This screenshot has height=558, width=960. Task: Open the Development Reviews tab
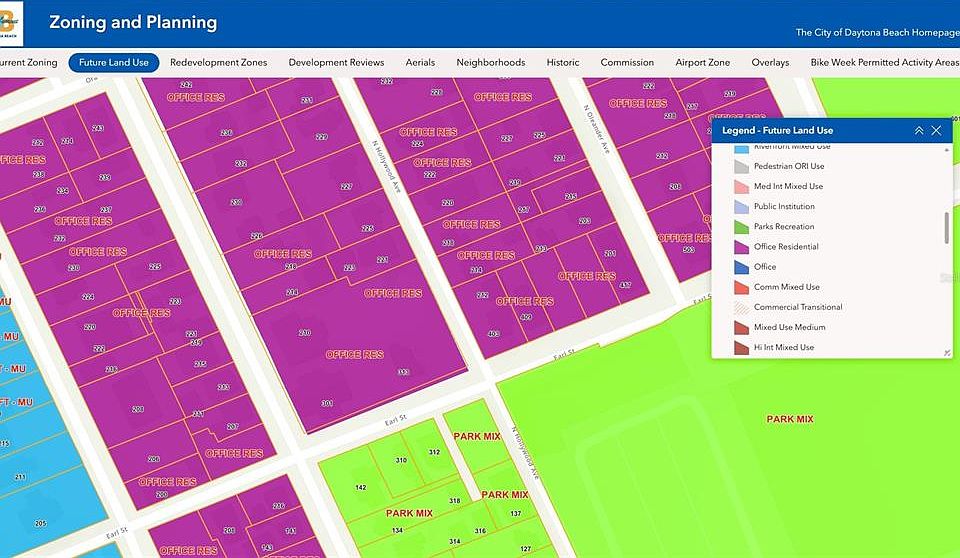[336, 62]
